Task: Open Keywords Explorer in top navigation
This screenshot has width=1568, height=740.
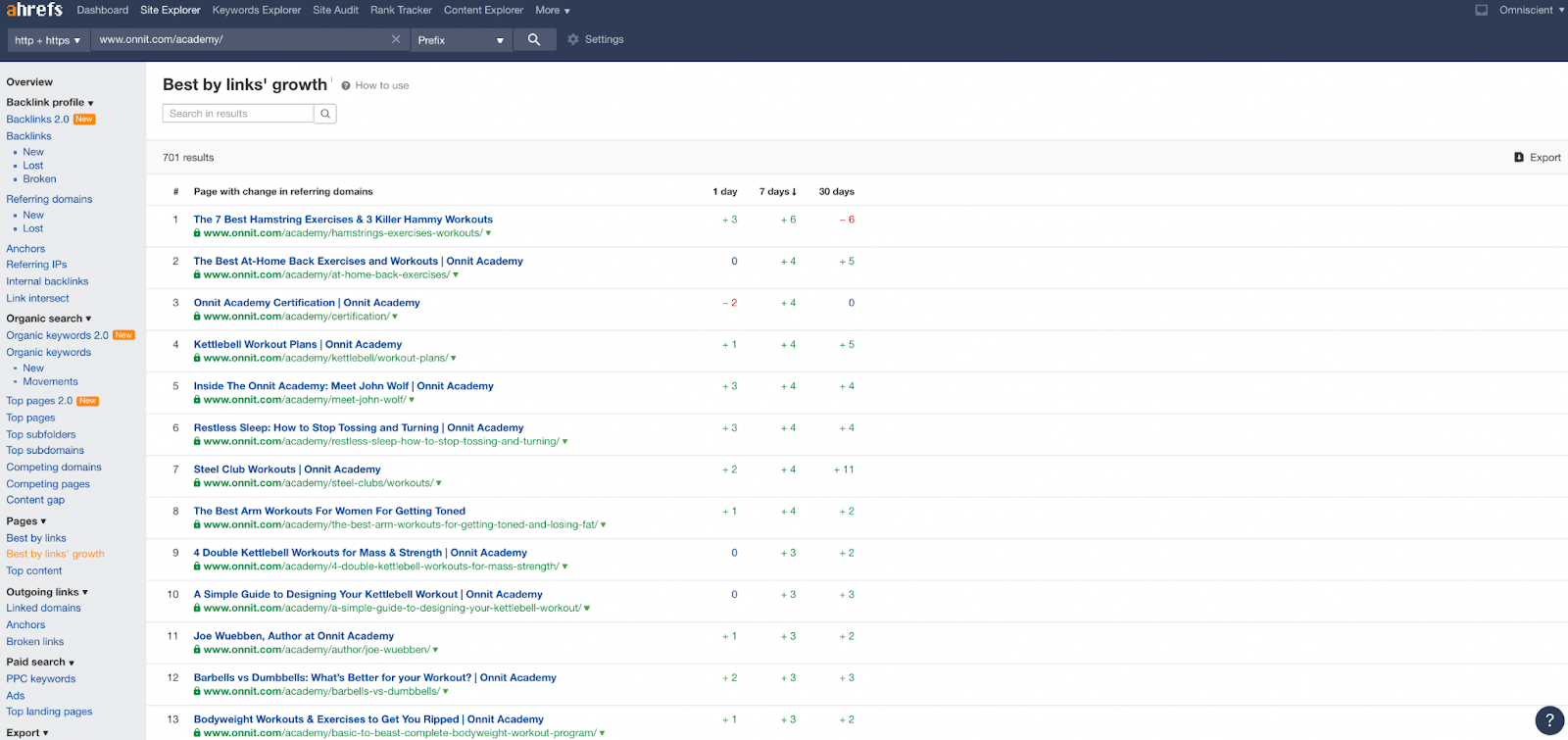Action: tap(257, 10)
